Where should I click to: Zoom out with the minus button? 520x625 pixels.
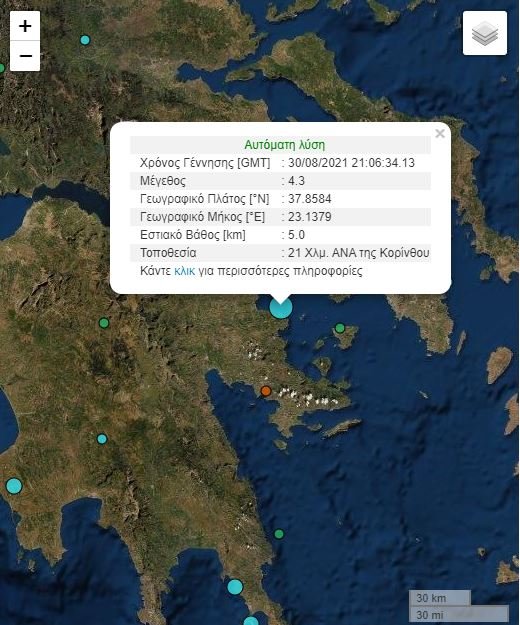pyautogui.click(x=25, y=56)
